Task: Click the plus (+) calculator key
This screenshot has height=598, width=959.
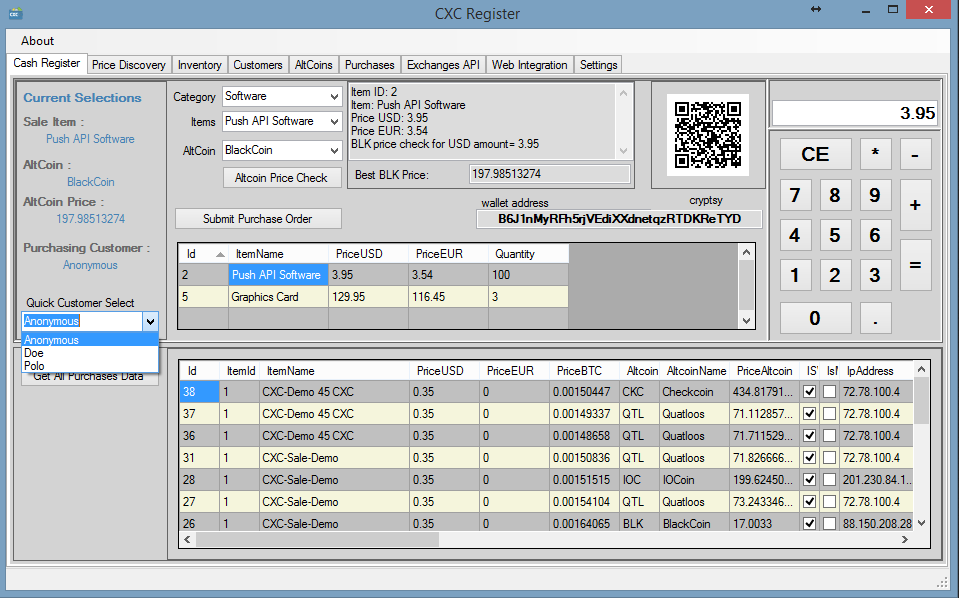Action: tap(915, 205)
